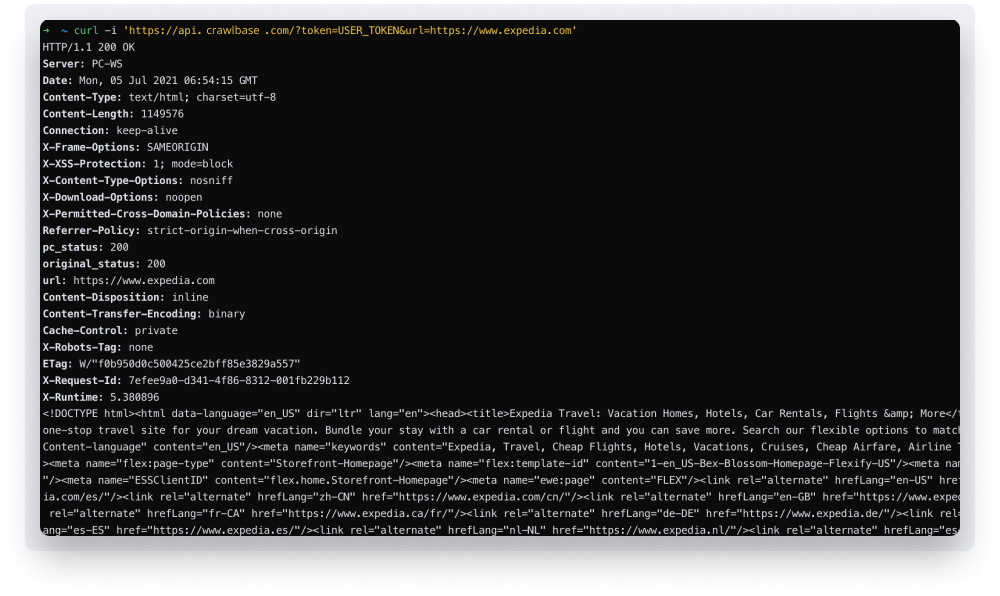Click the 'content="FLEX"' attribute
The height and width of the screenshot is (596, 1000).
[x=645, y=480]
